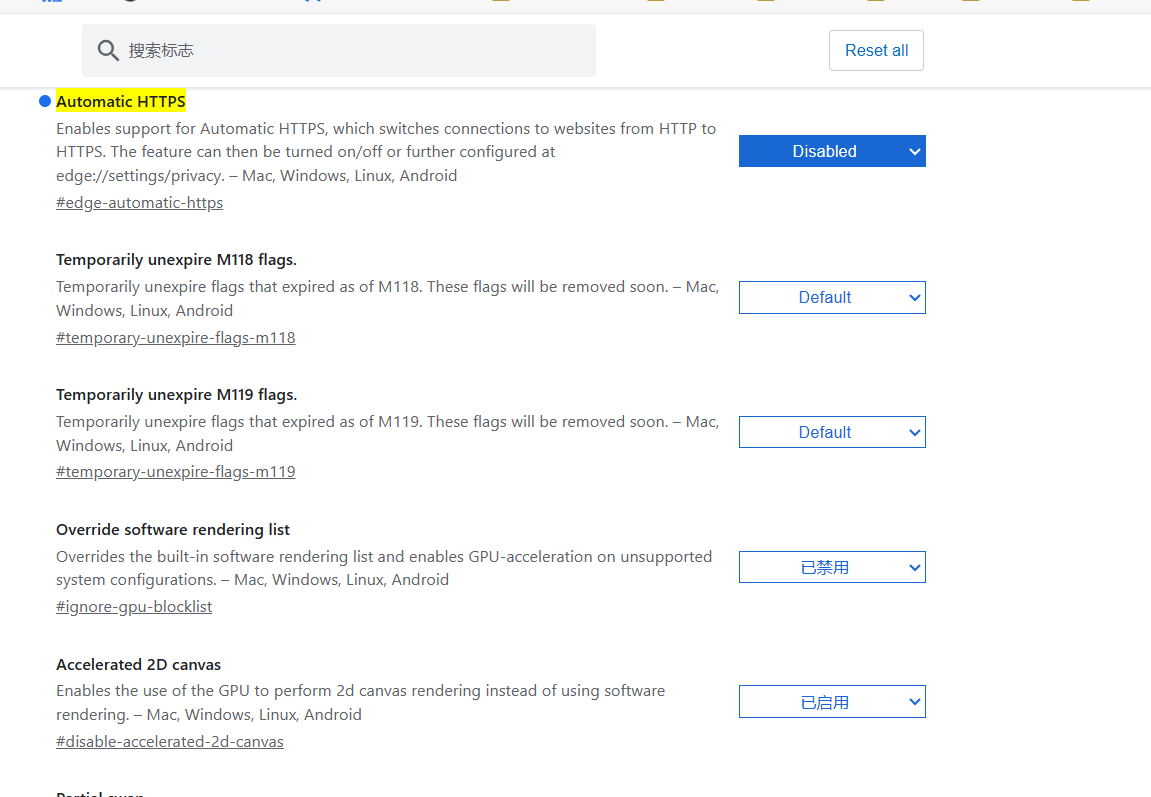
Task: Follow the #edge-automatic-https anchor link
Action: [139, 203]
